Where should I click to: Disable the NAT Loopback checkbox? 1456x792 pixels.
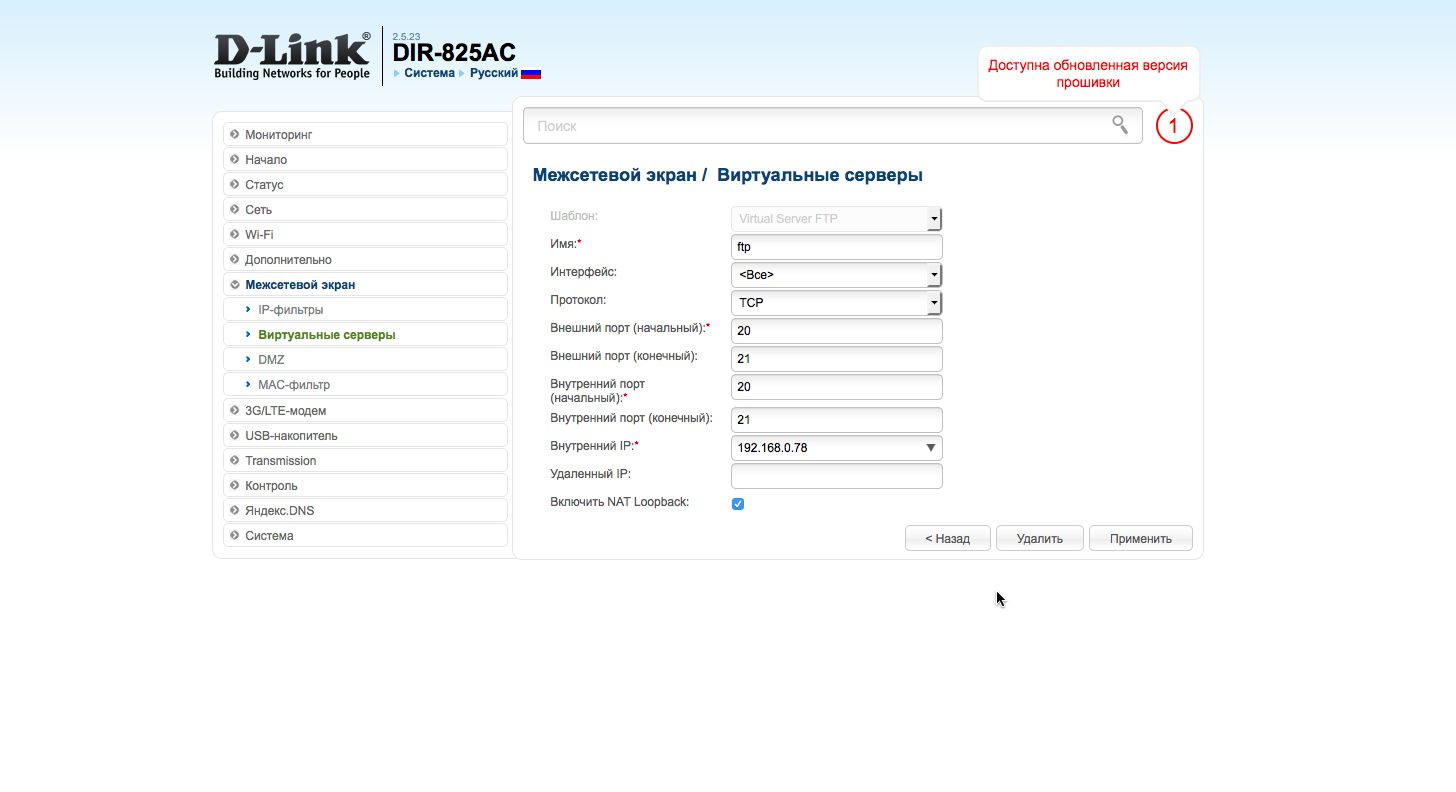tap(738, 504)
